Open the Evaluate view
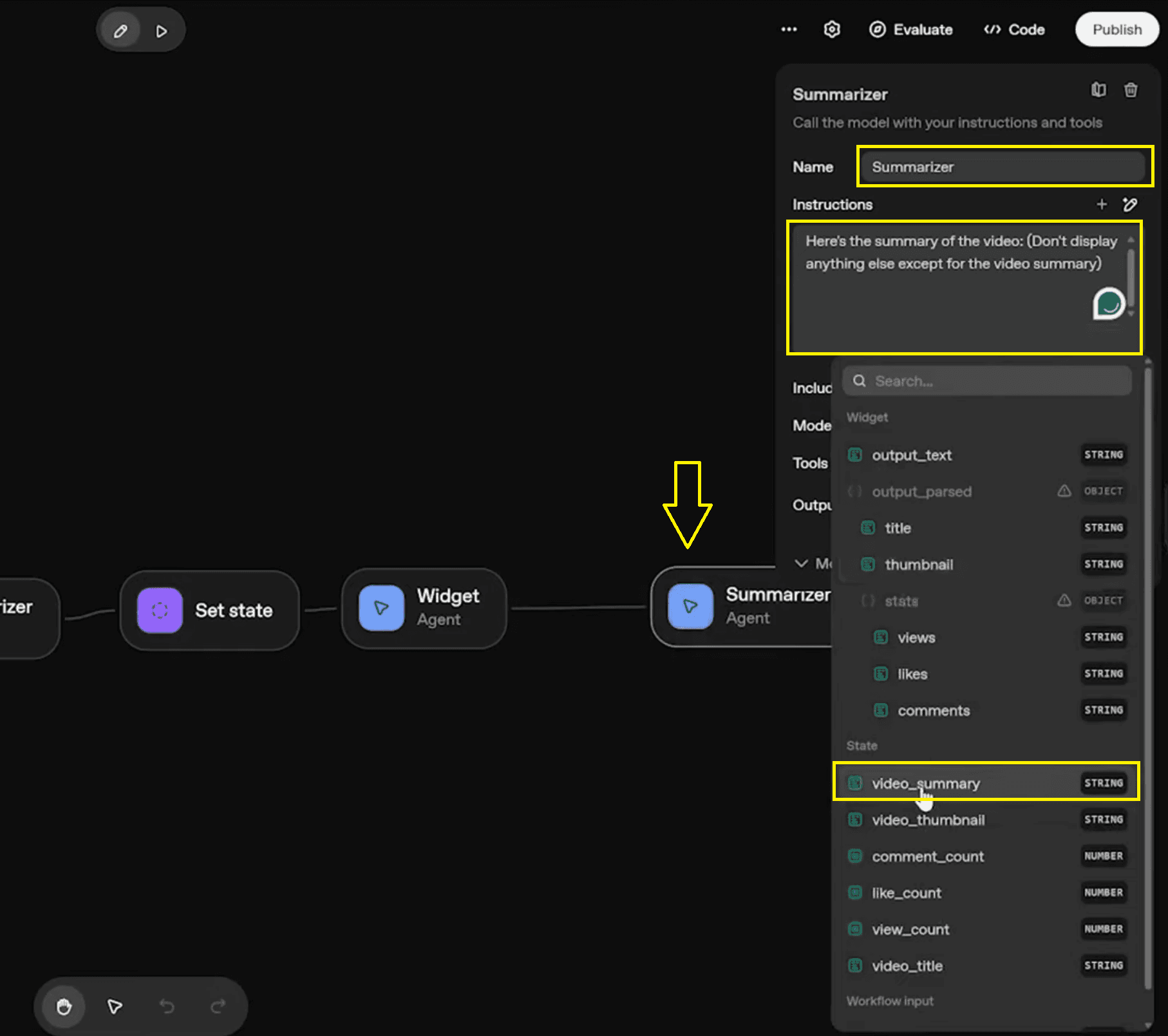1168x1036 pixels. pos(911,30)
